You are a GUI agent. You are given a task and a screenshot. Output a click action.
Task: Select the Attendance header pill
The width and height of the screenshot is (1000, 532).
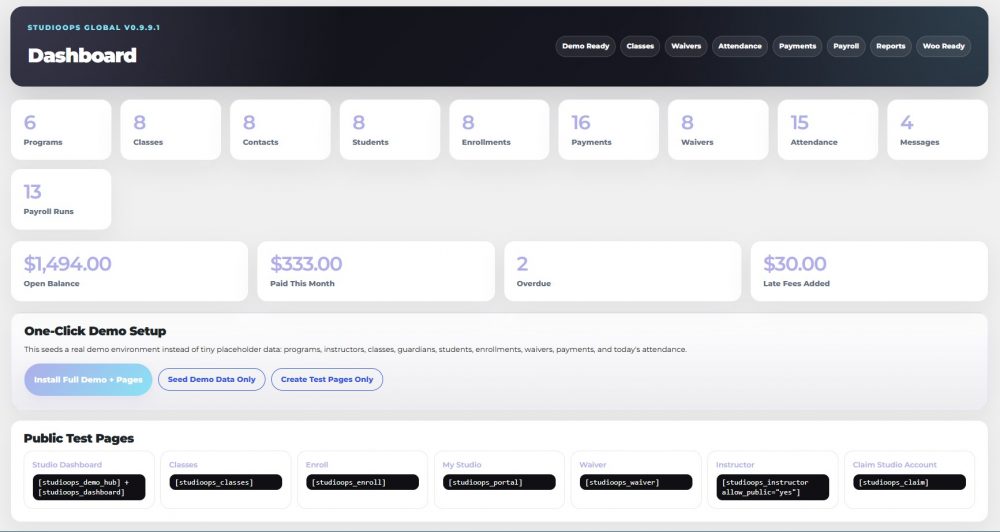[x=740, y=46]
